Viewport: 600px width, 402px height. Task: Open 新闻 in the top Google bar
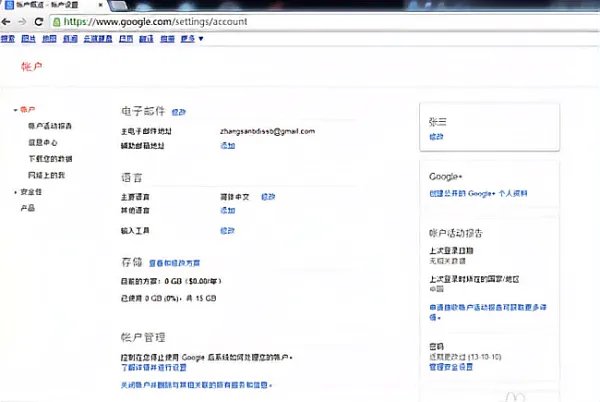click(x=70, y=39)
